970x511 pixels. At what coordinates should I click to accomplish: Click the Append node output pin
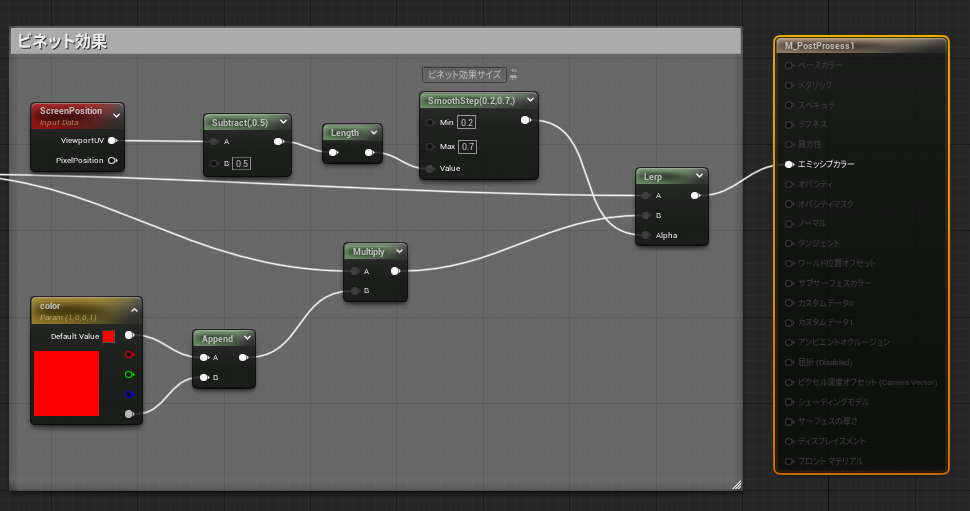point(244,358)
